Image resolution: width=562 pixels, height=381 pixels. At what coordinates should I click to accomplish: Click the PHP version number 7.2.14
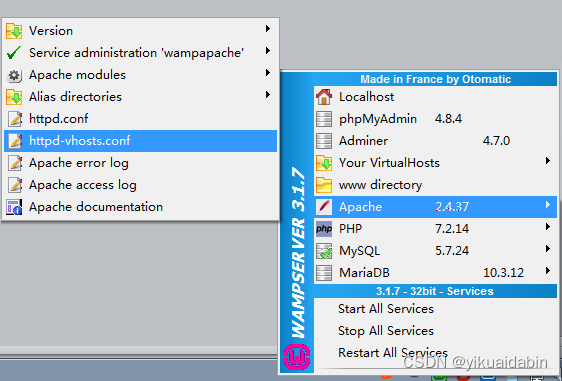(x=452, y=229)
